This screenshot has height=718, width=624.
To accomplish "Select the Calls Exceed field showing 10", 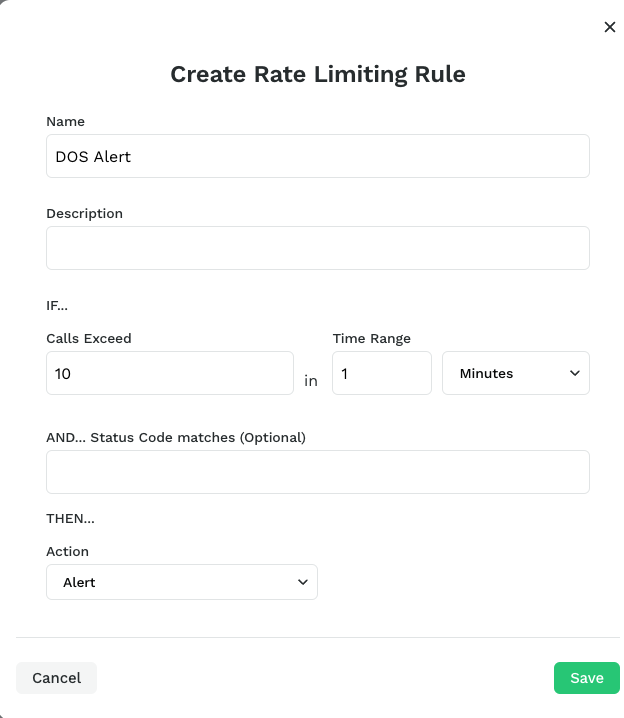I will tap(170, 373).
